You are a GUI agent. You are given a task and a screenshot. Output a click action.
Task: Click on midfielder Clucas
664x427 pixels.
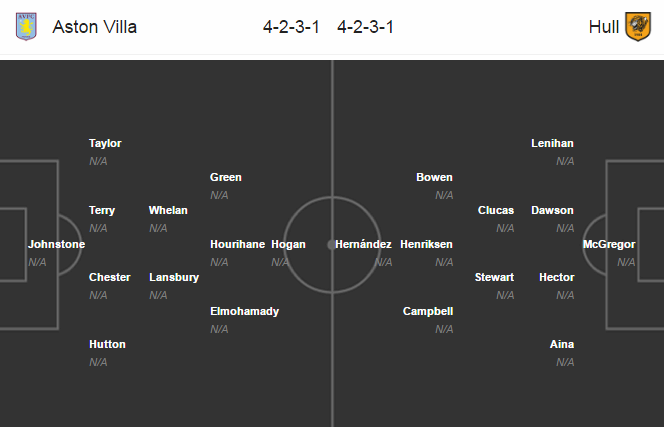click(x=496, y=211)
